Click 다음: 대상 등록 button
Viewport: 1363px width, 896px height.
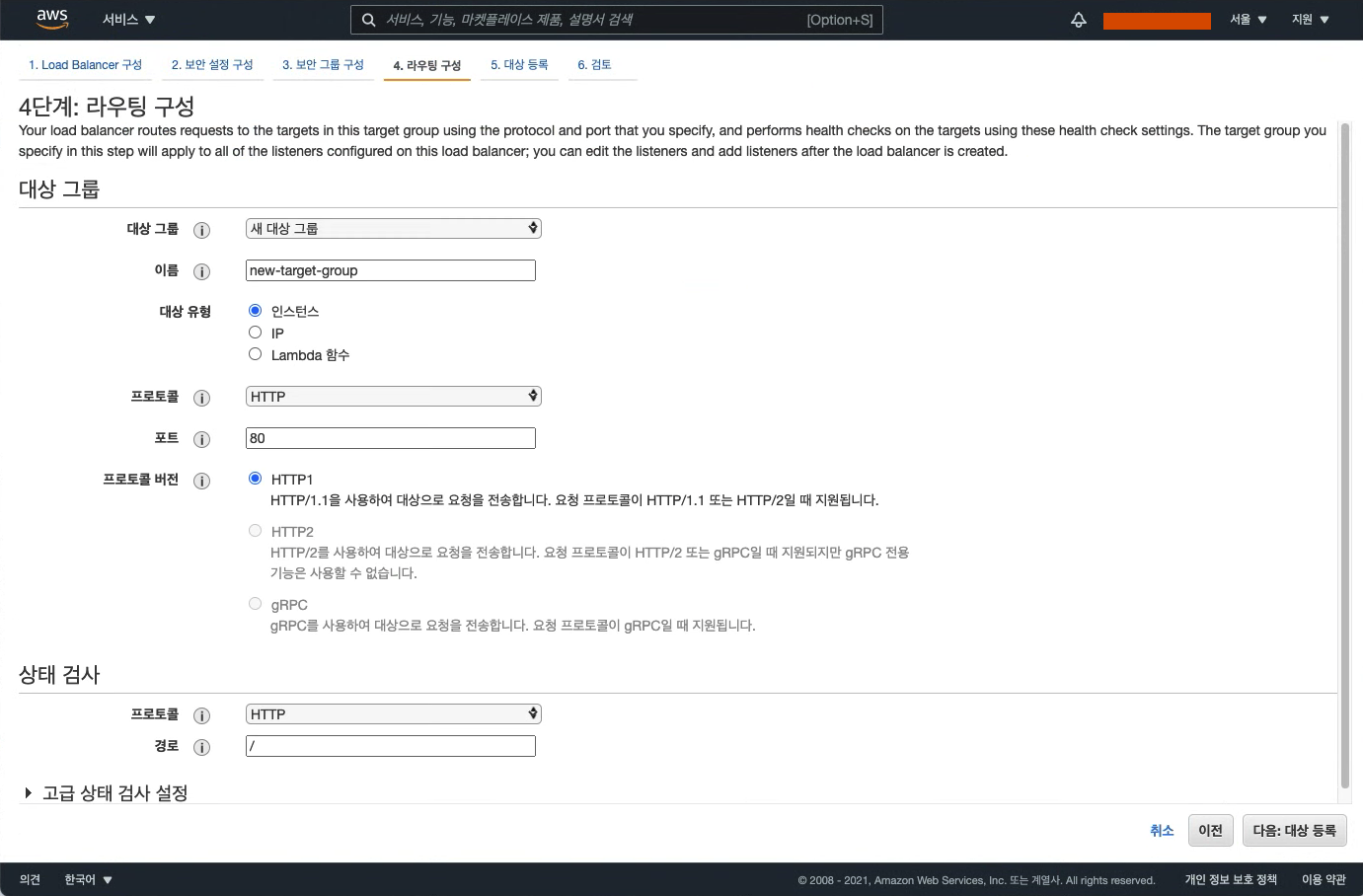click(1294, 831)
